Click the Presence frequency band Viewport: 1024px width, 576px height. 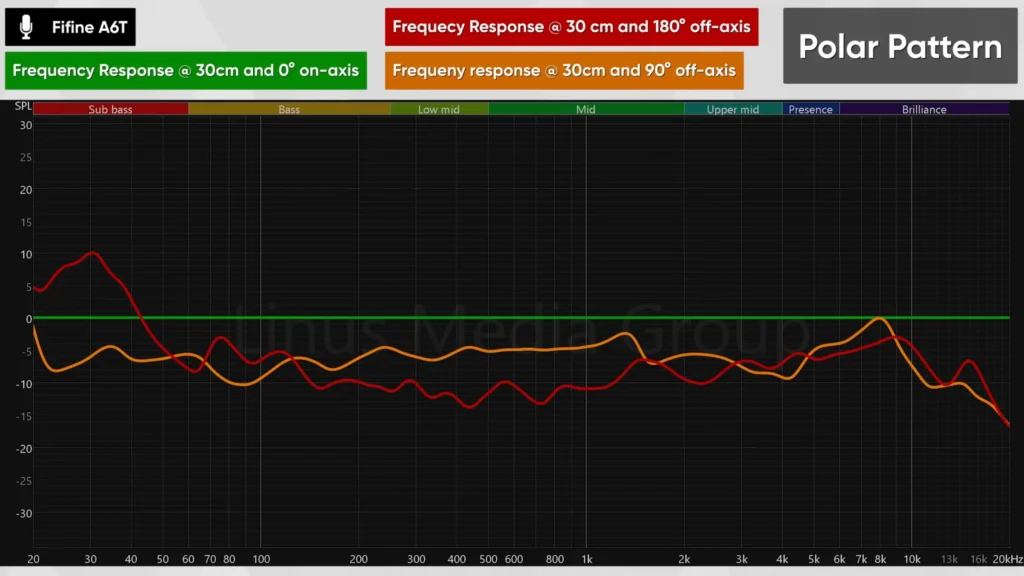pyautogui.click(x=810, y=109)
